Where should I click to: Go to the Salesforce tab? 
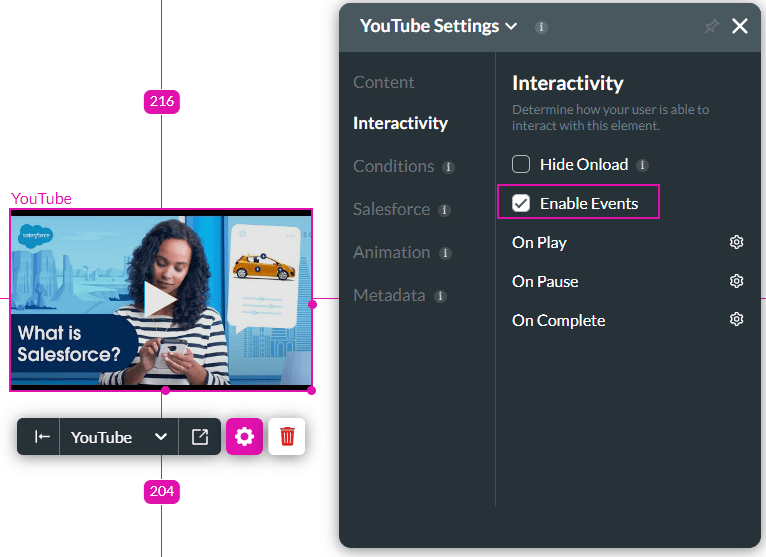[x=391, y=209]
